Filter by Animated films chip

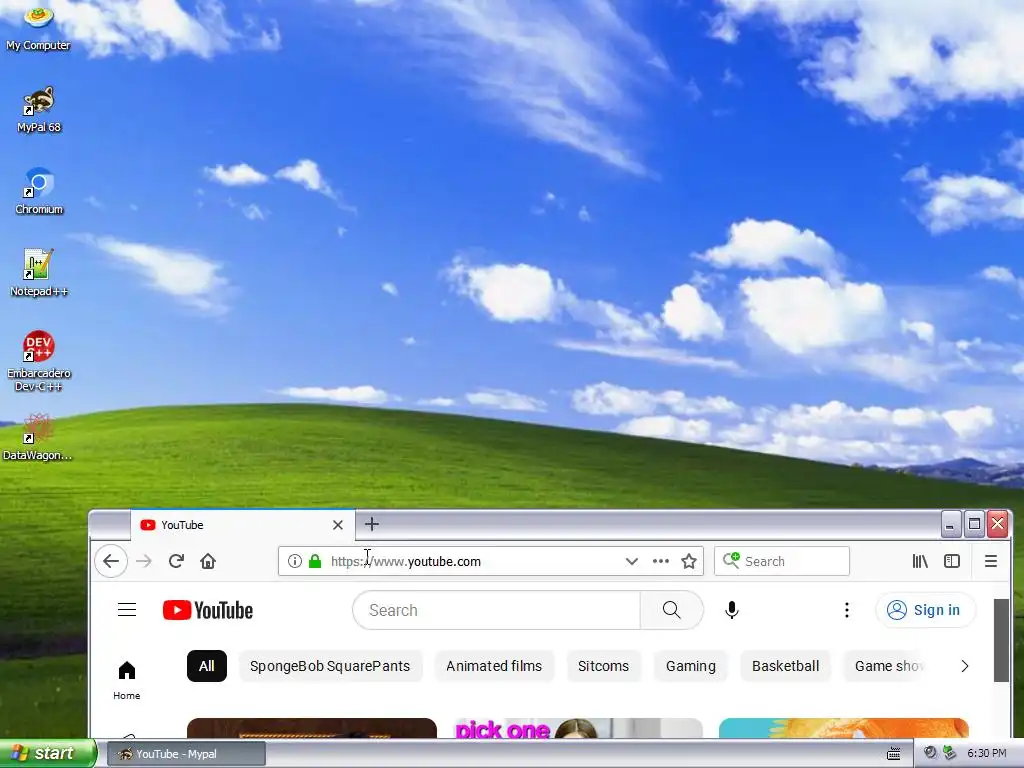494,666
